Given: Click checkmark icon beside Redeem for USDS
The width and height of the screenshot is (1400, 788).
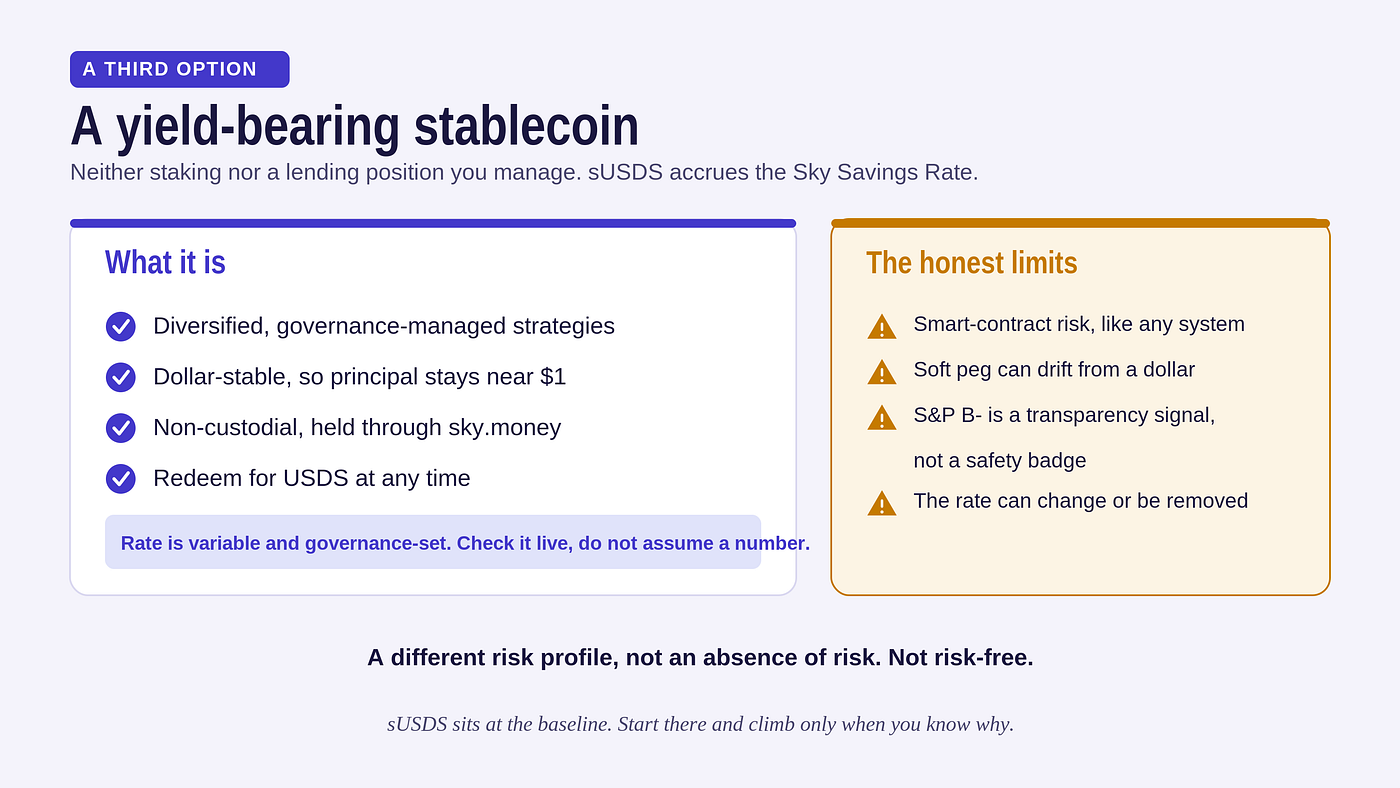Looking at the screenshot, I should click(x=120, y=479).
